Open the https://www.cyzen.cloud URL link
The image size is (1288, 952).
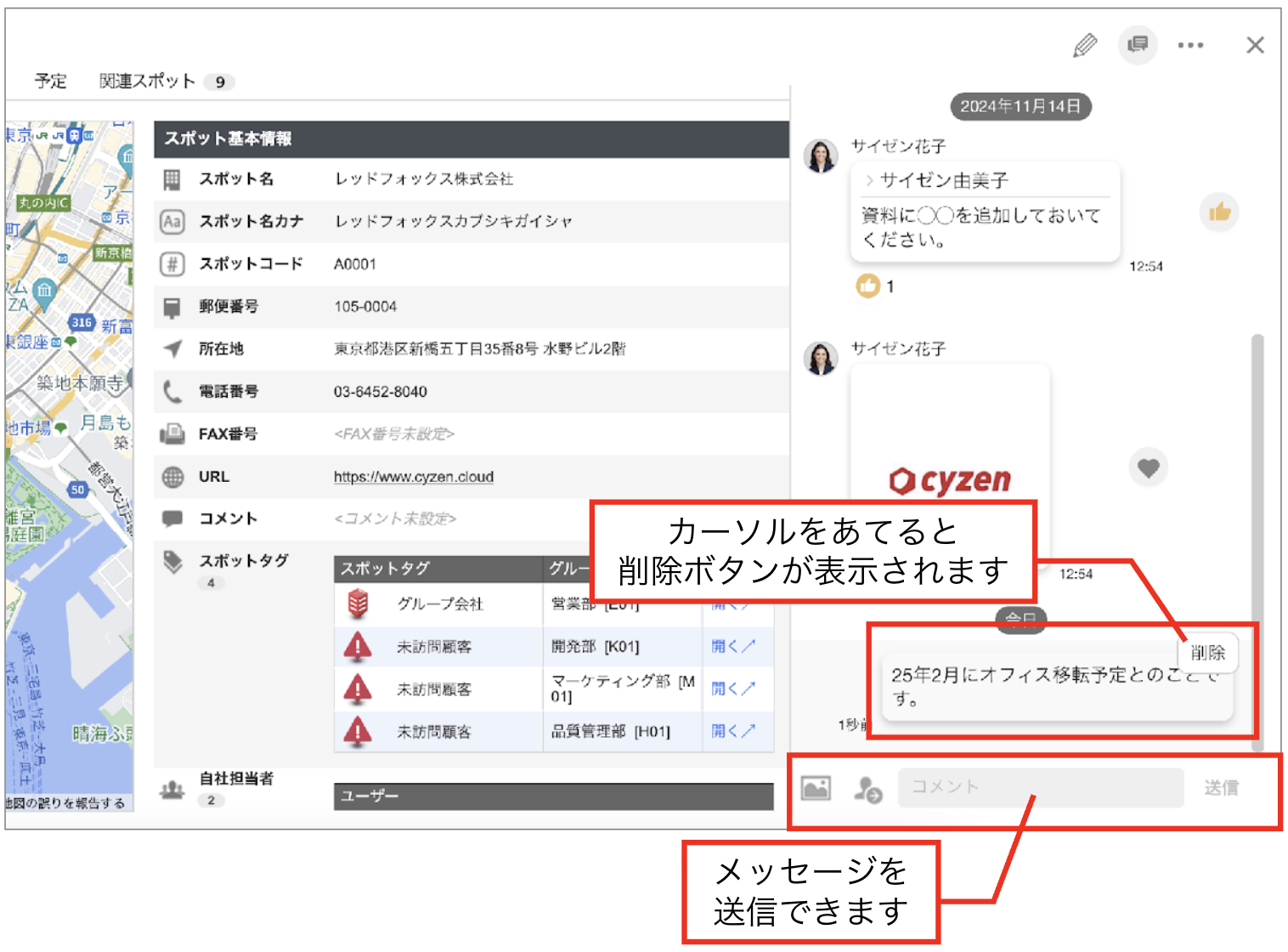pos(413,477)
